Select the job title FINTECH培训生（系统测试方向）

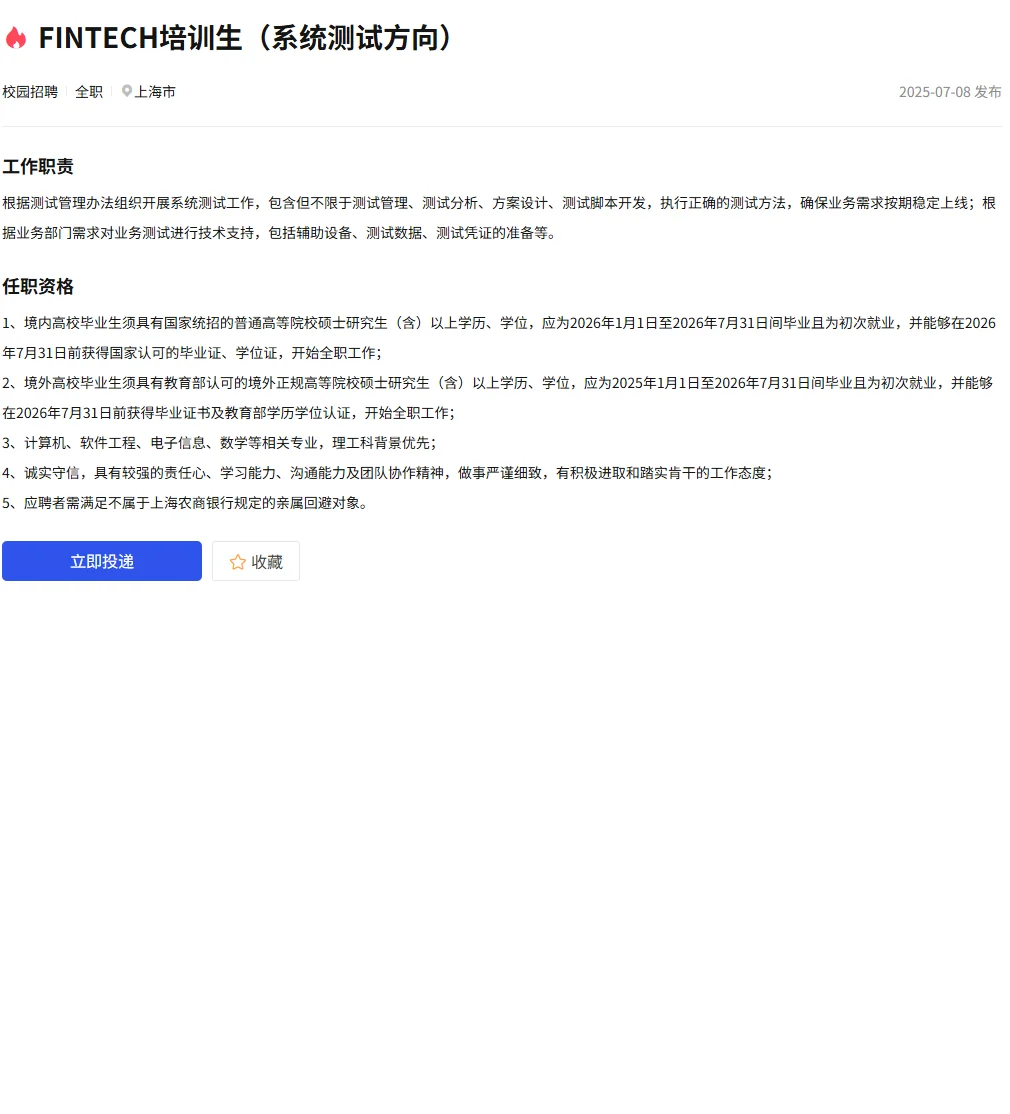[x=245, y=38]
